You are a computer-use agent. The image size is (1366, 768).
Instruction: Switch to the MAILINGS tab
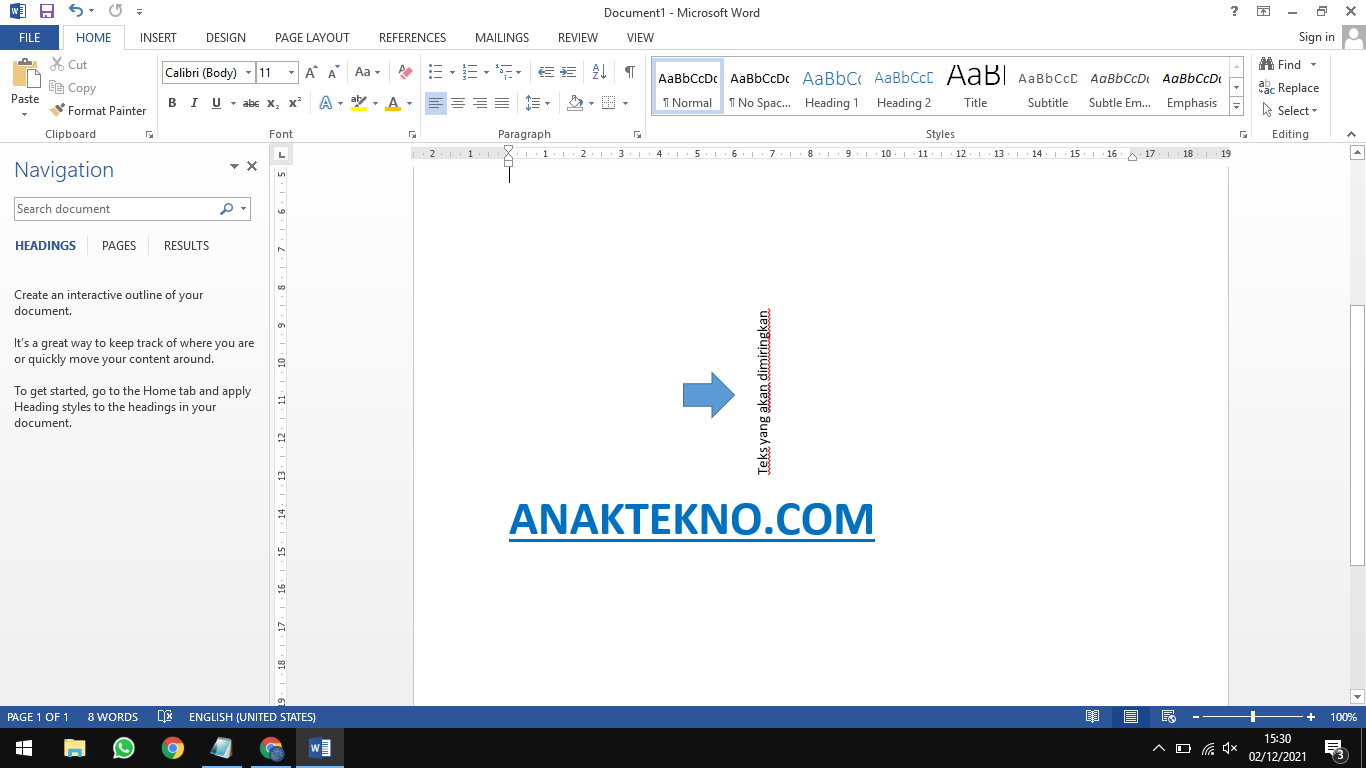coord(502,38)
